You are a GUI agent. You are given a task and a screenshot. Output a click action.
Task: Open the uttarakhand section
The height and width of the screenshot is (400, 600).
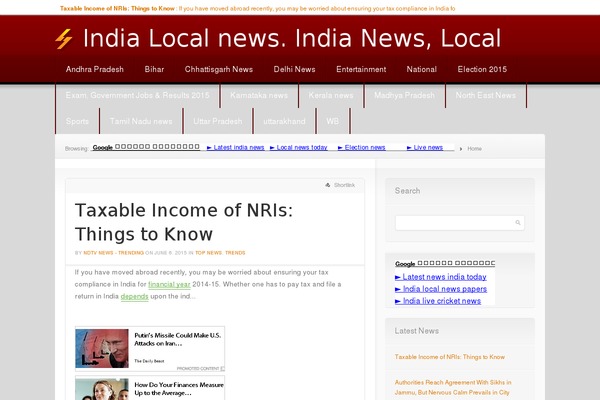[x=284, y=121]
